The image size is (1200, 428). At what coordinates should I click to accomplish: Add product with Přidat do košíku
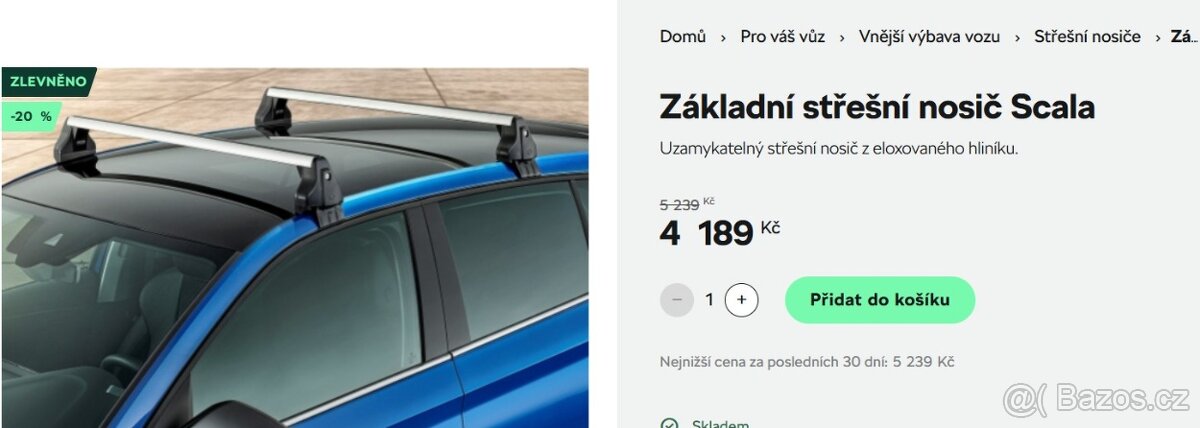pos(880,299)
